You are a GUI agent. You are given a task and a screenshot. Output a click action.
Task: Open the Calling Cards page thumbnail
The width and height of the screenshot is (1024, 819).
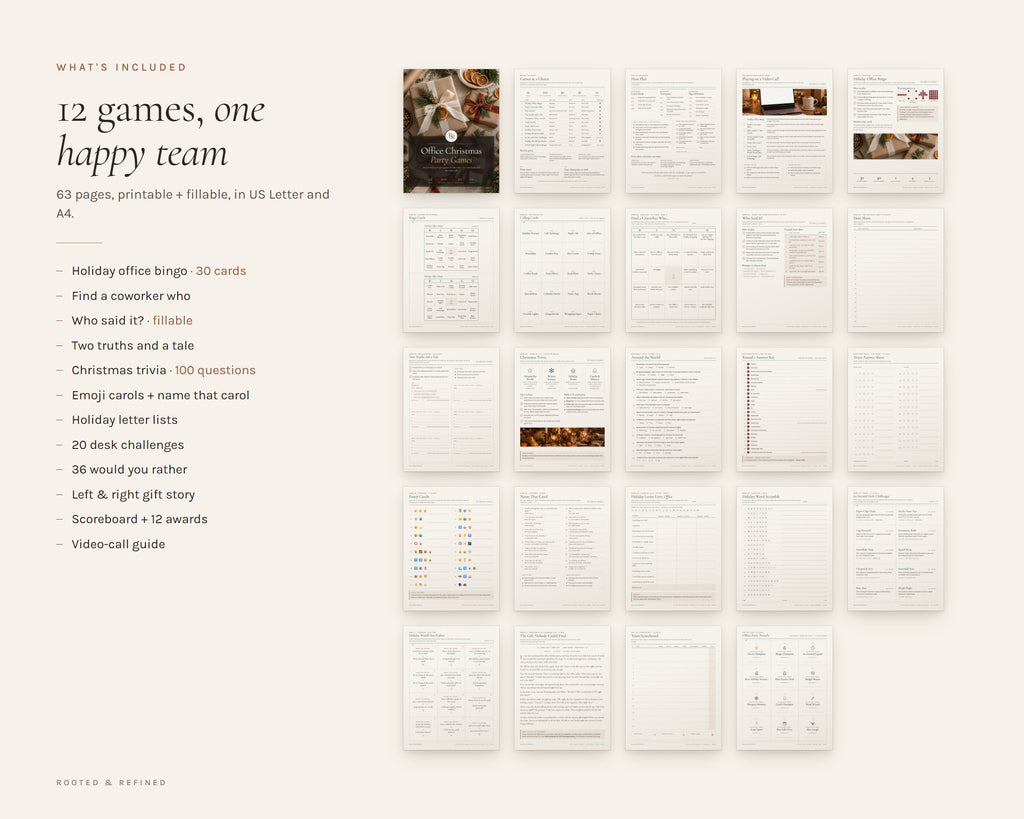(x=562, y=270)
